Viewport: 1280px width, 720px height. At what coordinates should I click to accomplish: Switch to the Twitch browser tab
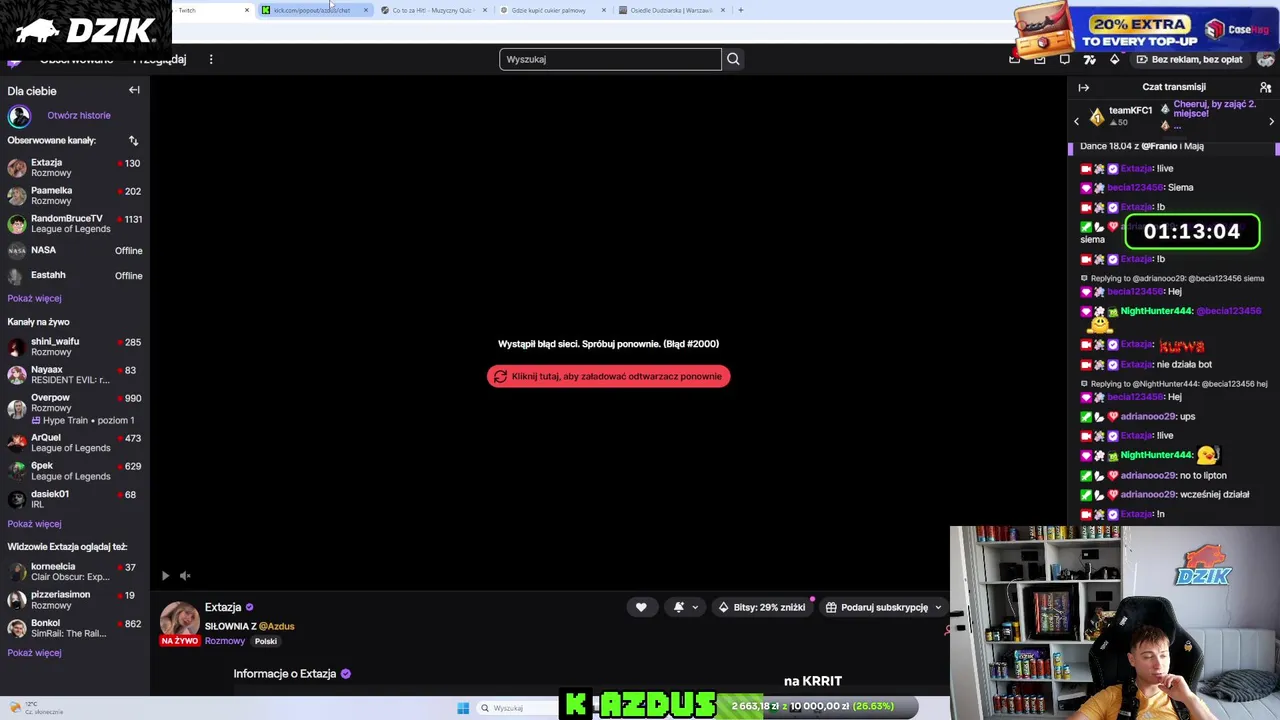212,10
